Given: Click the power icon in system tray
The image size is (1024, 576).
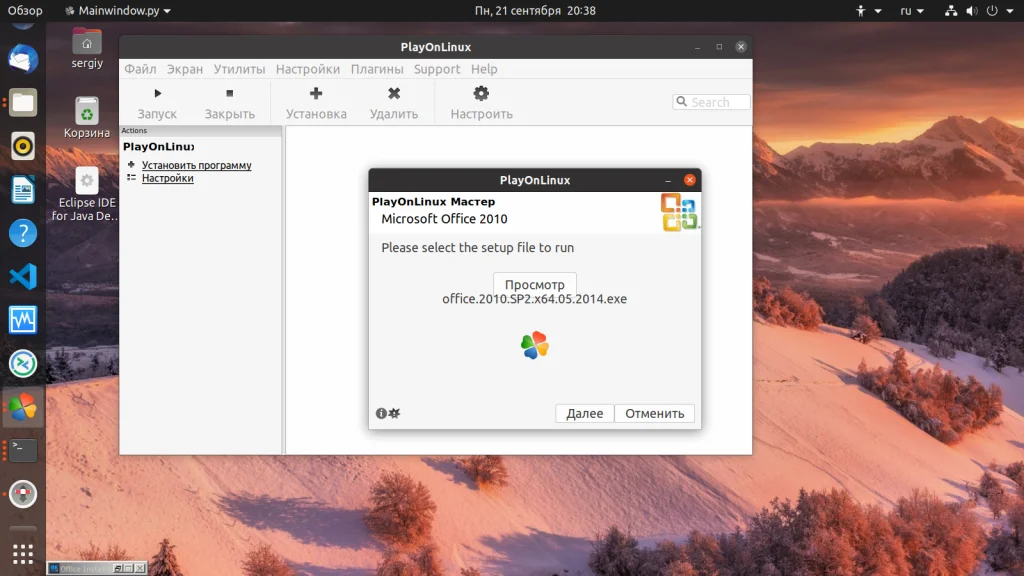Looking at the screenshot, I should (992, 10).
